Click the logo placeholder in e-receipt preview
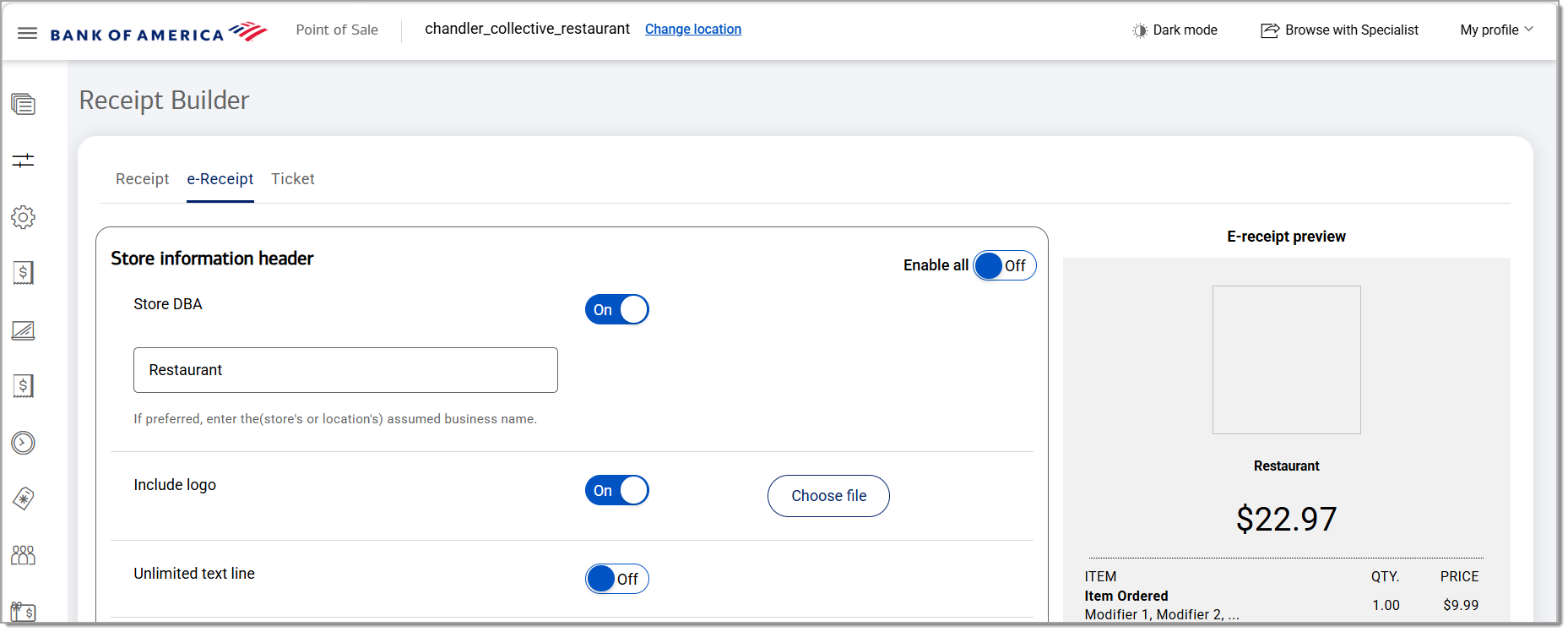 click(1287, 360)
